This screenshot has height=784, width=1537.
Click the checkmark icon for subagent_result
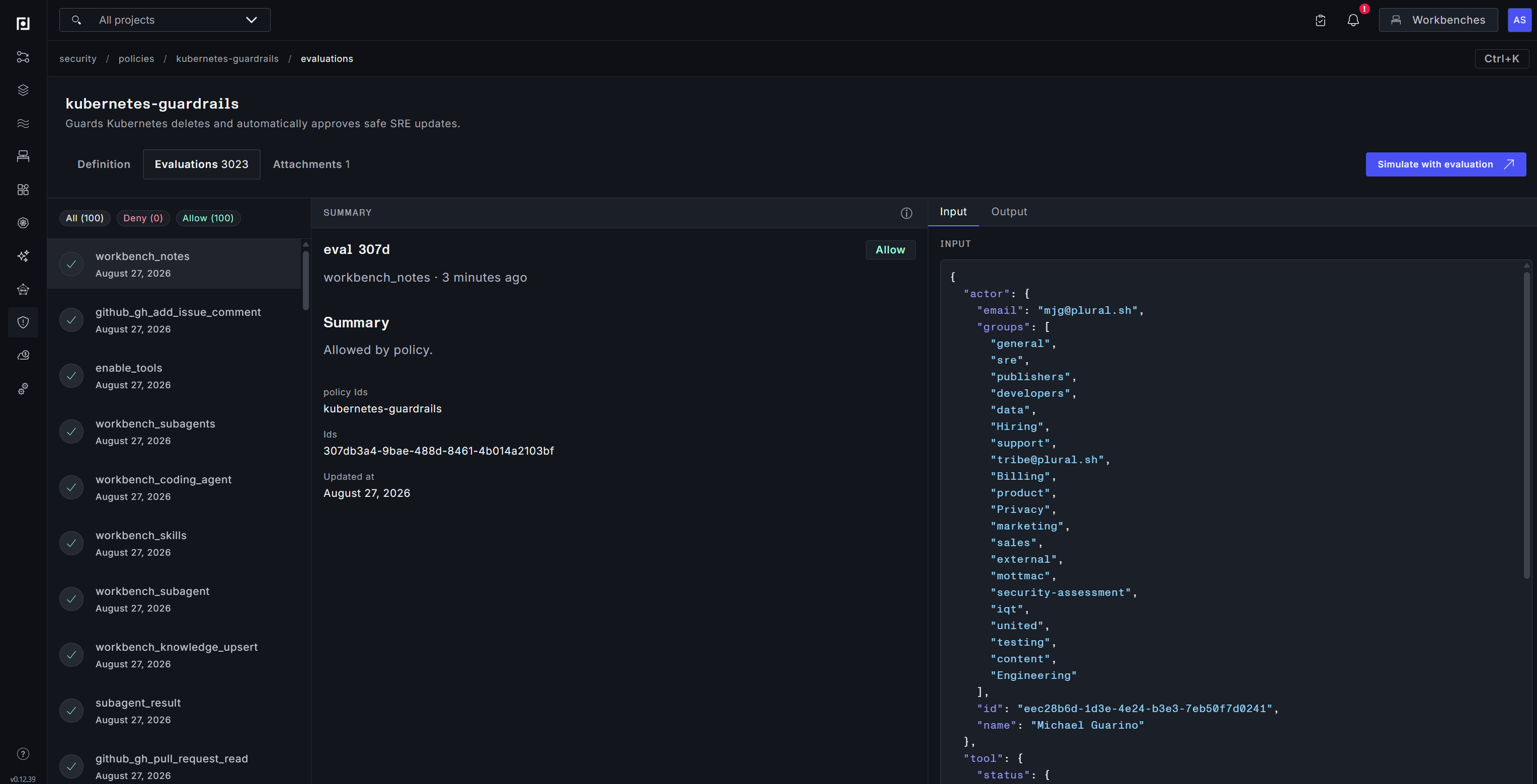click(x=71, y=711)
